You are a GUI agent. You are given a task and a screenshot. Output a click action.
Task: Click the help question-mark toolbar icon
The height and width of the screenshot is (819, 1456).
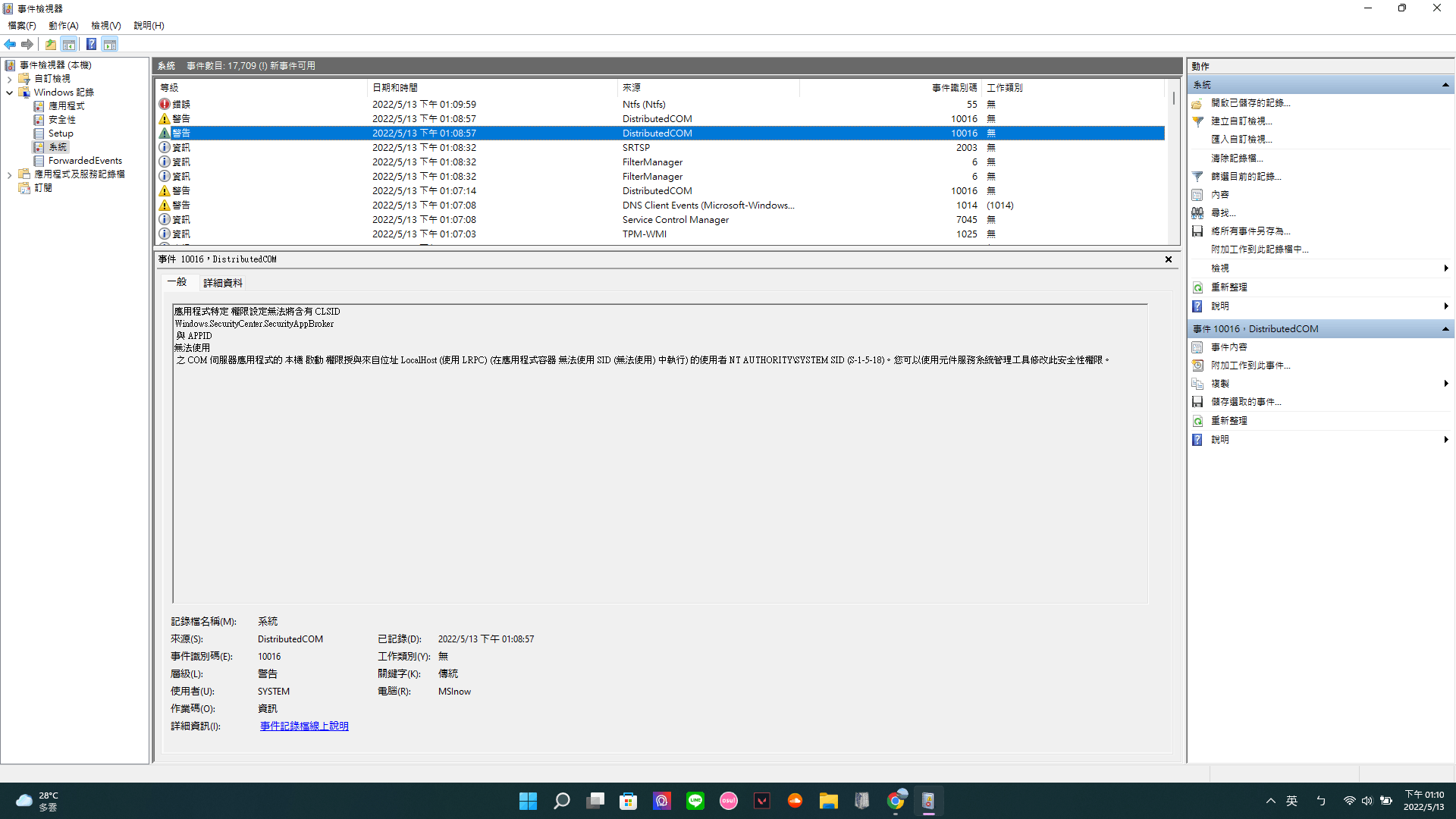pyautogui.click(x=91, y=44)
